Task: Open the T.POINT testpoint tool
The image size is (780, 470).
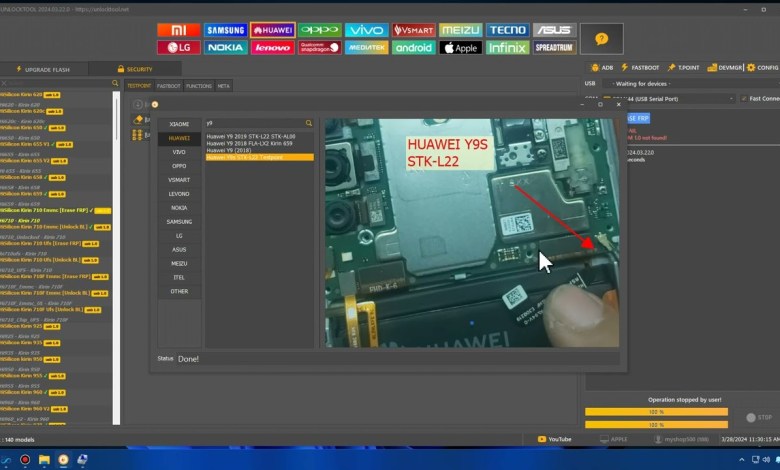Action: point(683,68)
